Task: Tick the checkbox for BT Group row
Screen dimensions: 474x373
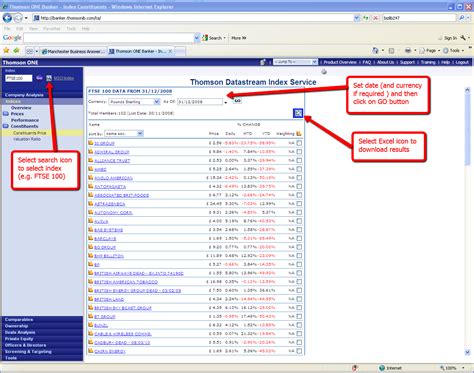Action: (299, 316)
